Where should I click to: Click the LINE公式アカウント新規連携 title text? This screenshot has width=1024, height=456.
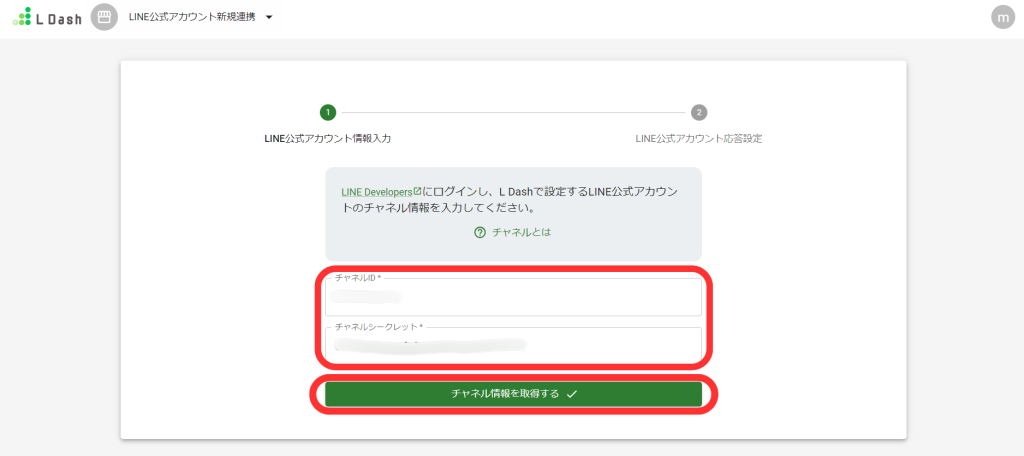click(192, 18)
